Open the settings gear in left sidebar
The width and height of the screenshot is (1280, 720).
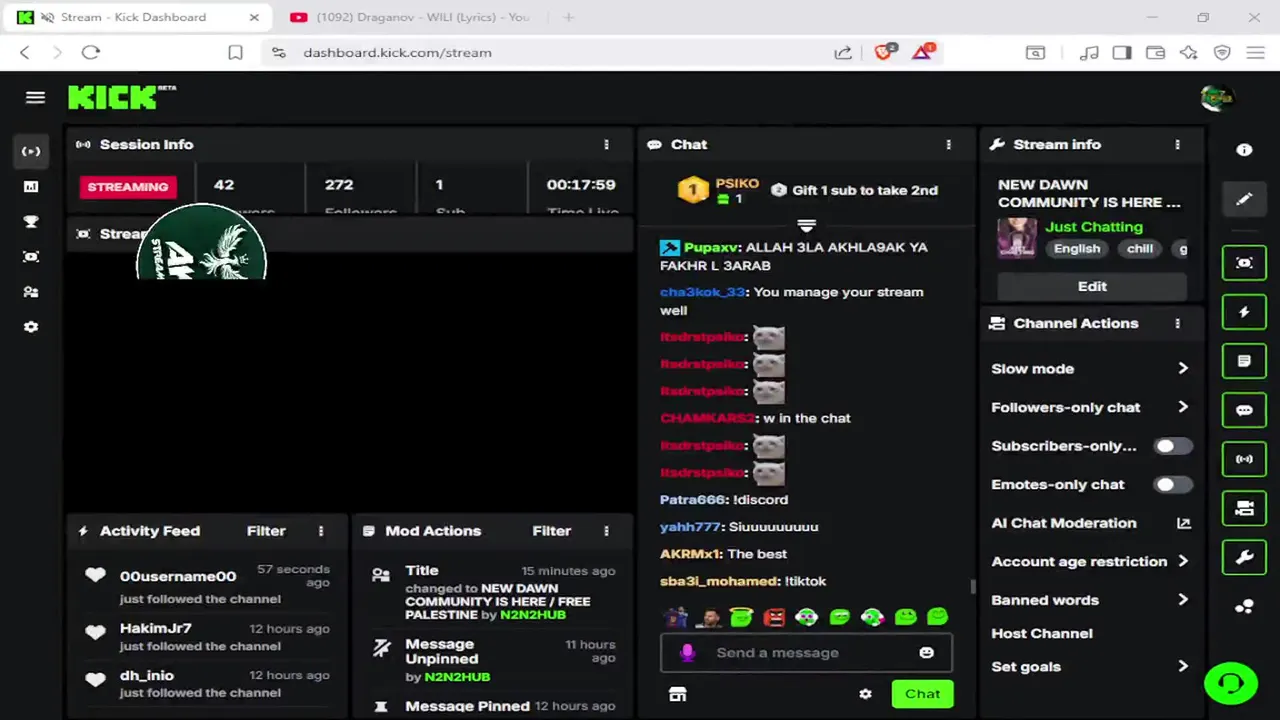(31, 327)
